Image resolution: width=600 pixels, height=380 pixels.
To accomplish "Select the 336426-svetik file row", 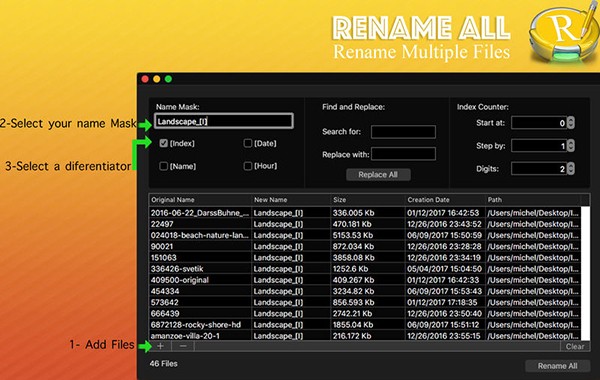I will (x=365, y=269).
